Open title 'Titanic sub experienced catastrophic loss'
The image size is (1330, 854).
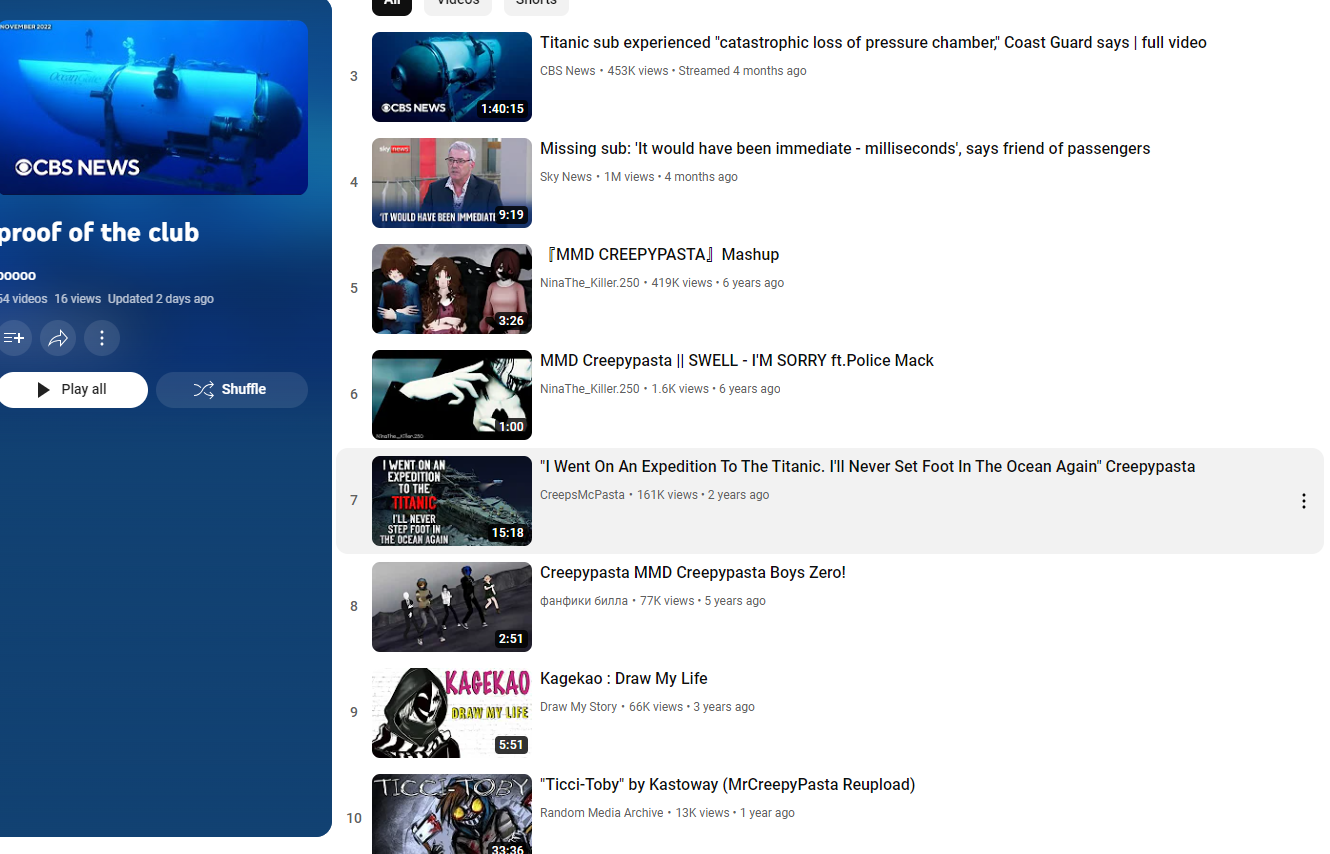click(873, 43)
